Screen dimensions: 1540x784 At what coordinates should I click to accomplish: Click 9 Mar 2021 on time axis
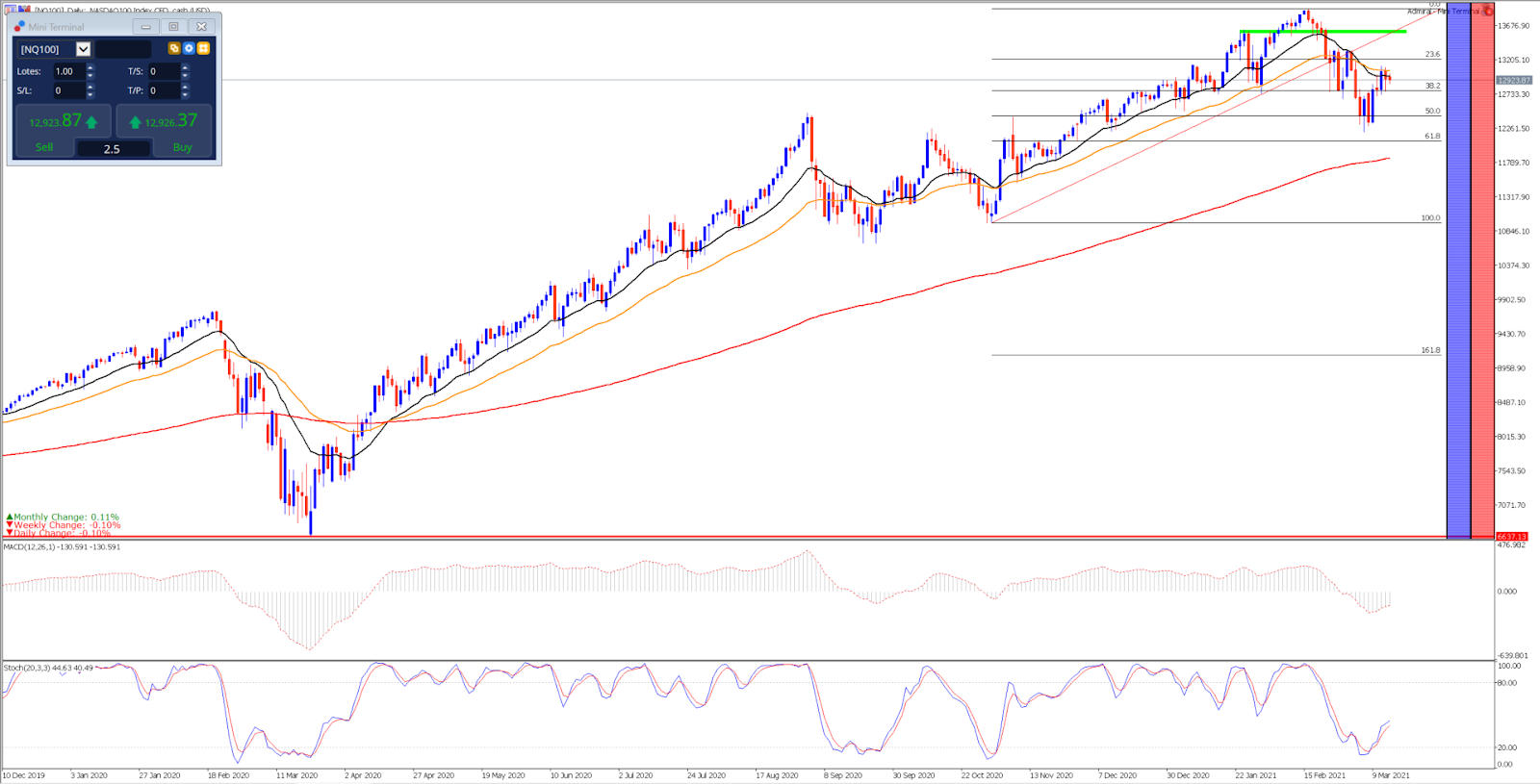tap(1391, 775)
